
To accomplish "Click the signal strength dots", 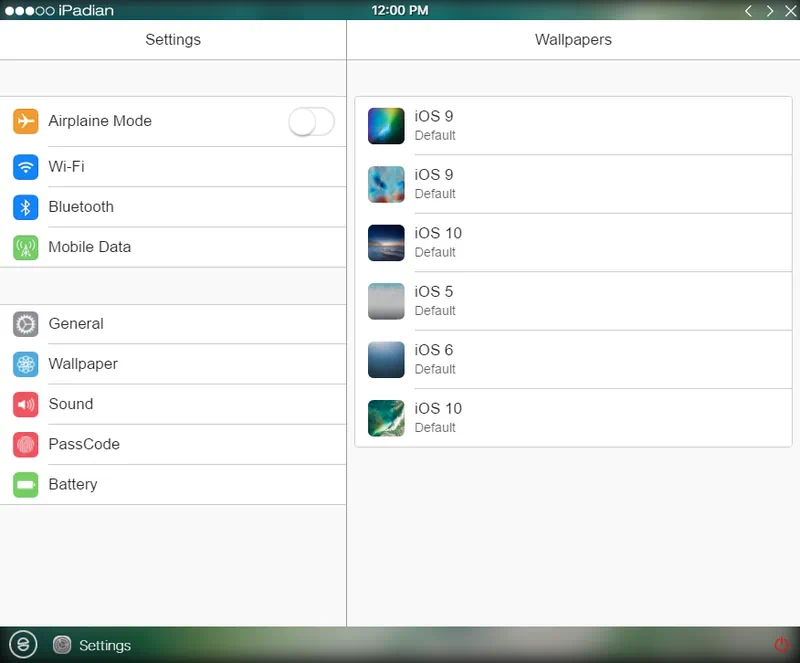I will 30,11.
